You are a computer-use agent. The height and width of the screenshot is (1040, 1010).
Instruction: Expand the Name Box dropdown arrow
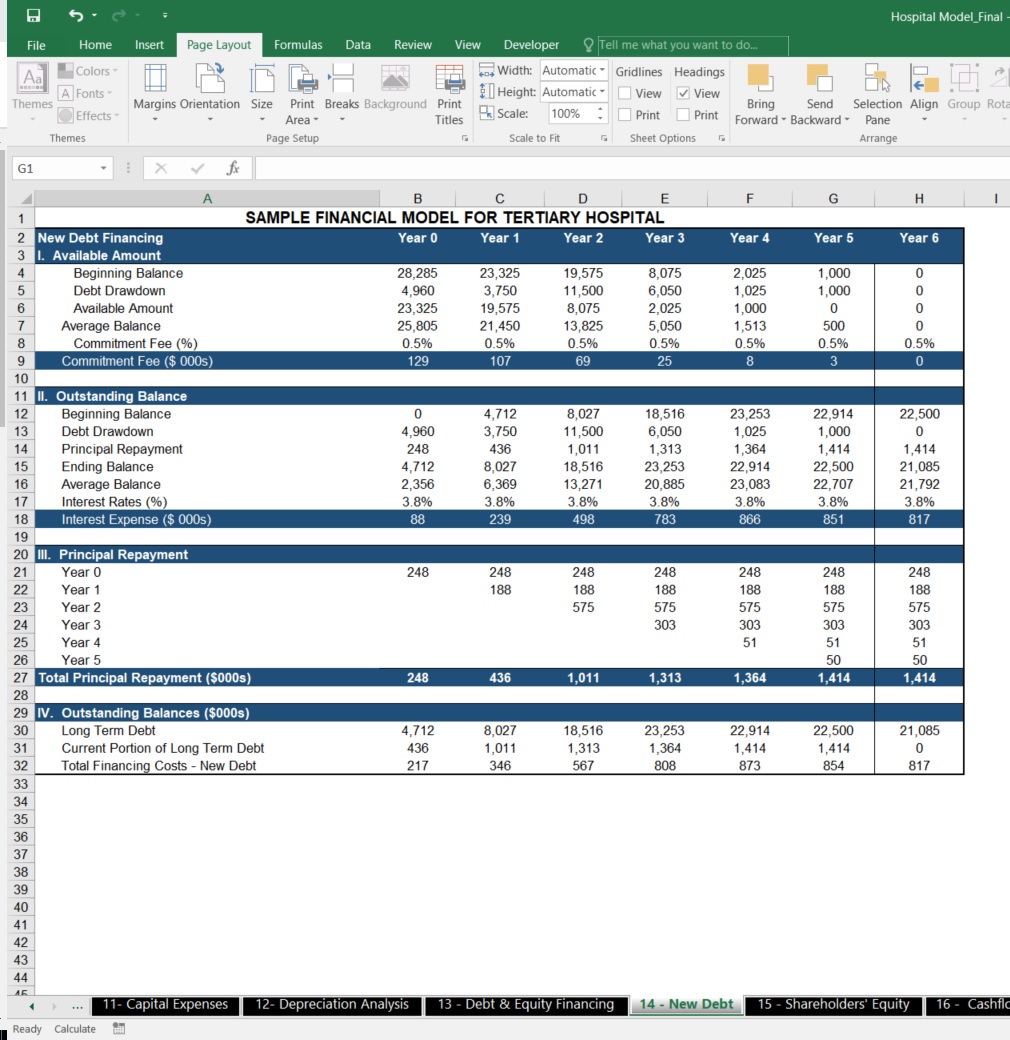[103, 168]
